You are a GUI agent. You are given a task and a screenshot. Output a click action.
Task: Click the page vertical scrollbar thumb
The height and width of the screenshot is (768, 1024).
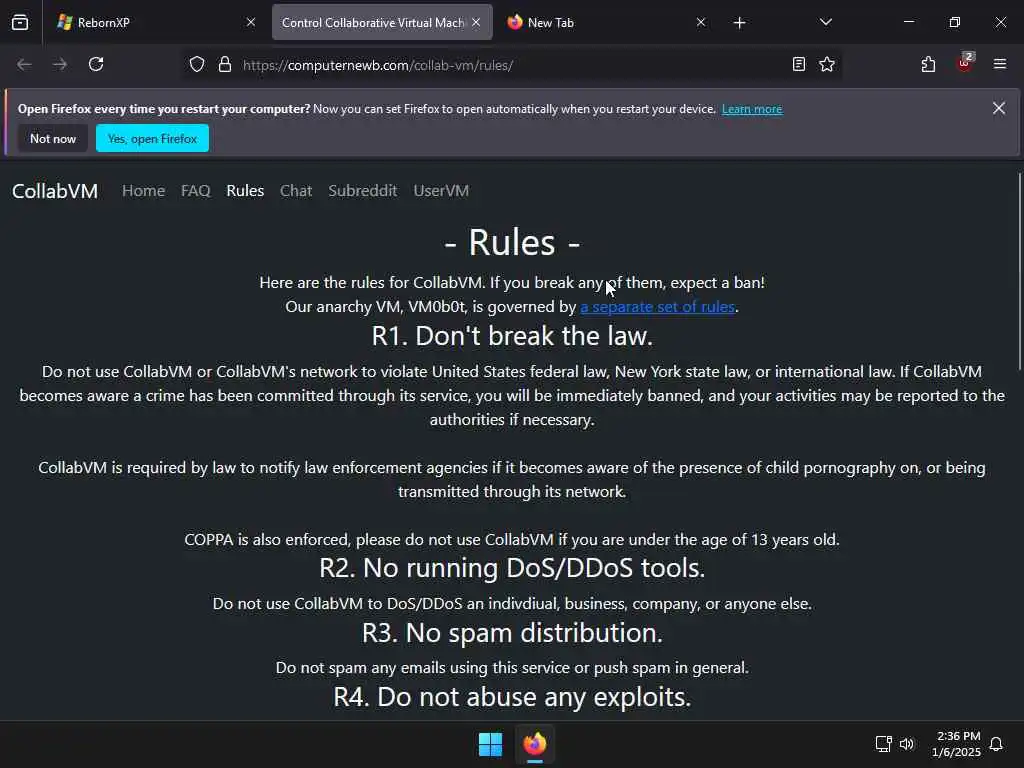pyautogui.click(x=1019, y=271)
